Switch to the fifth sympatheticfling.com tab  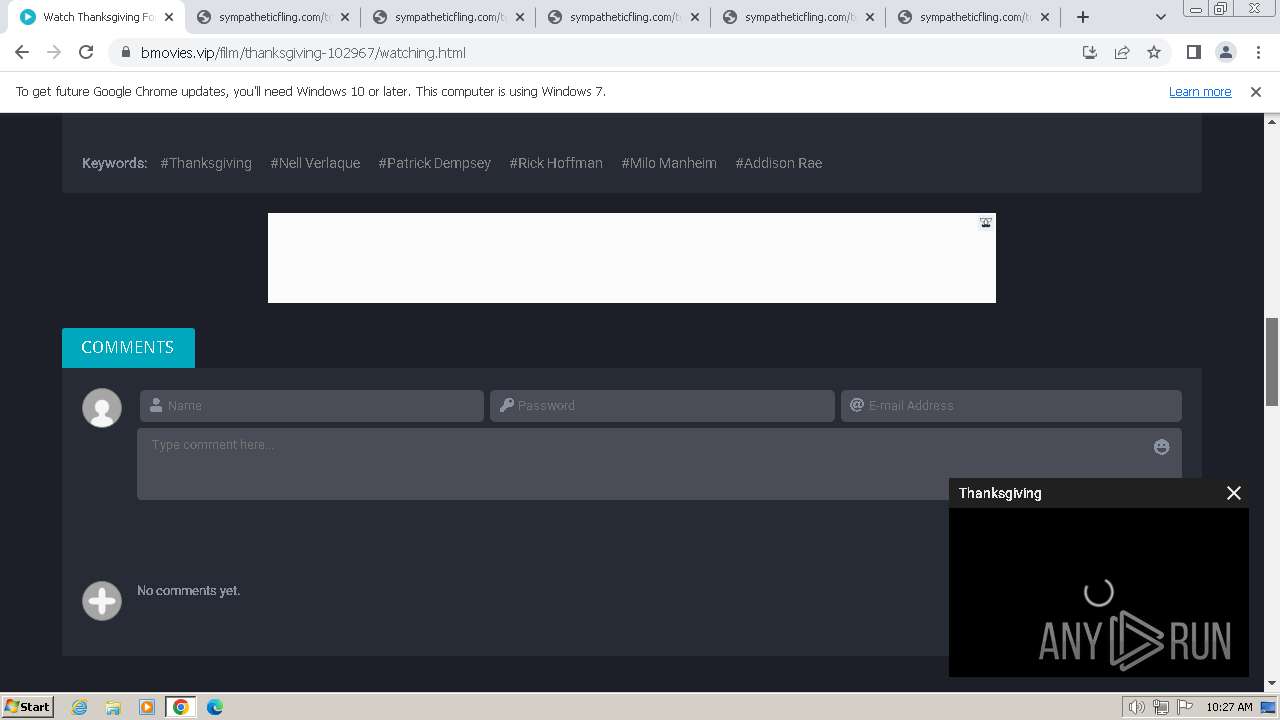[x=975, y=17]
